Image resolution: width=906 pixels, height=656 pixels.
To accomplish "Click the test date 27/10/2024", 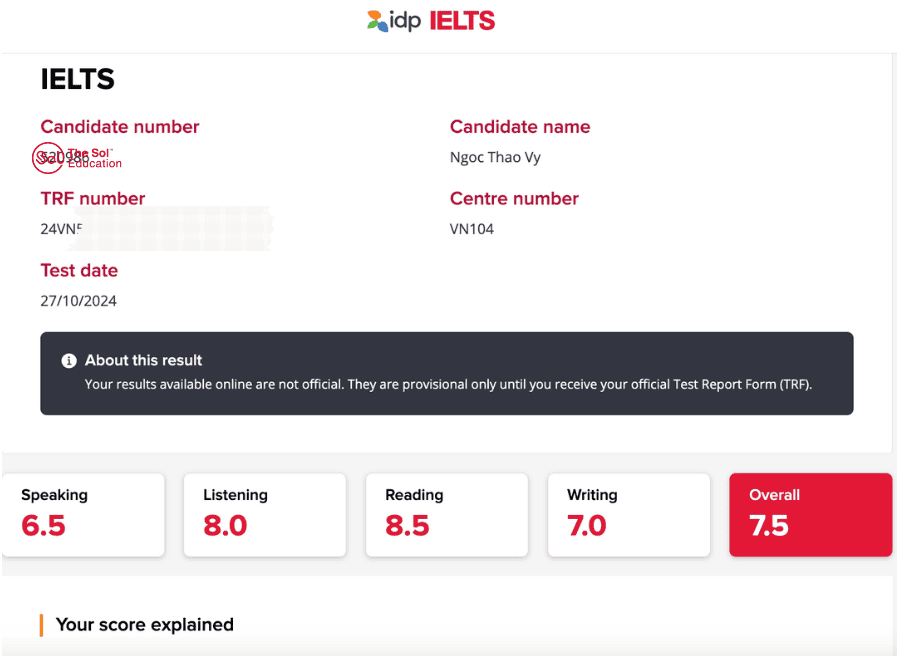I will 78,301.
